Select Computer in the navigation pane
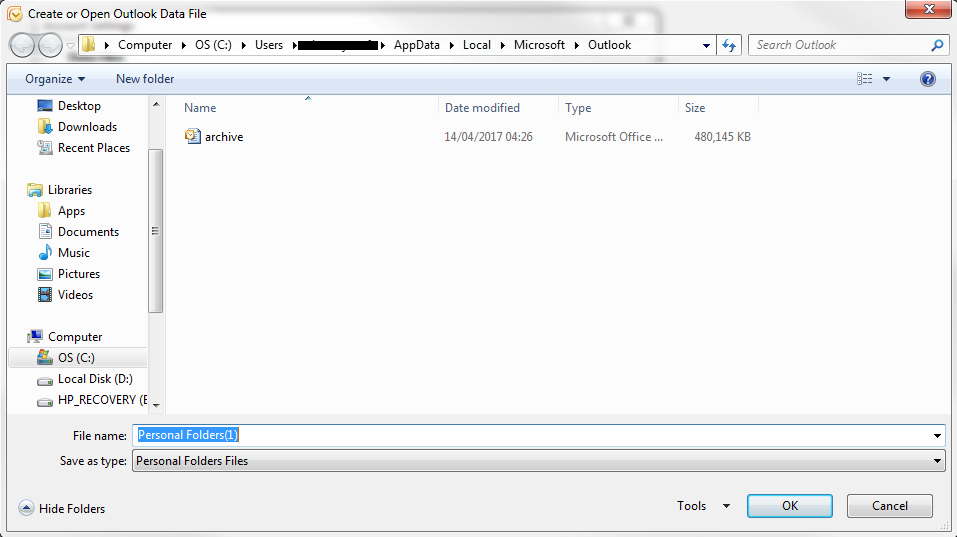 click(75, 337)
